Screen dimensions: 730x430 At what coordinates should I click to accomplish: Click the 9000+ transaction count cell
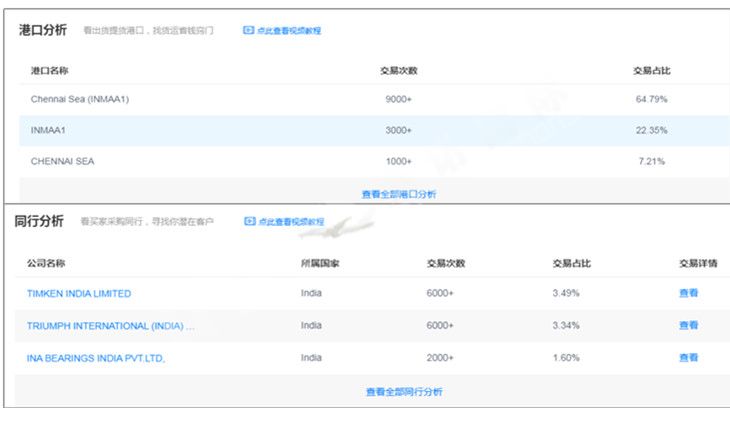tap(399, 99)
